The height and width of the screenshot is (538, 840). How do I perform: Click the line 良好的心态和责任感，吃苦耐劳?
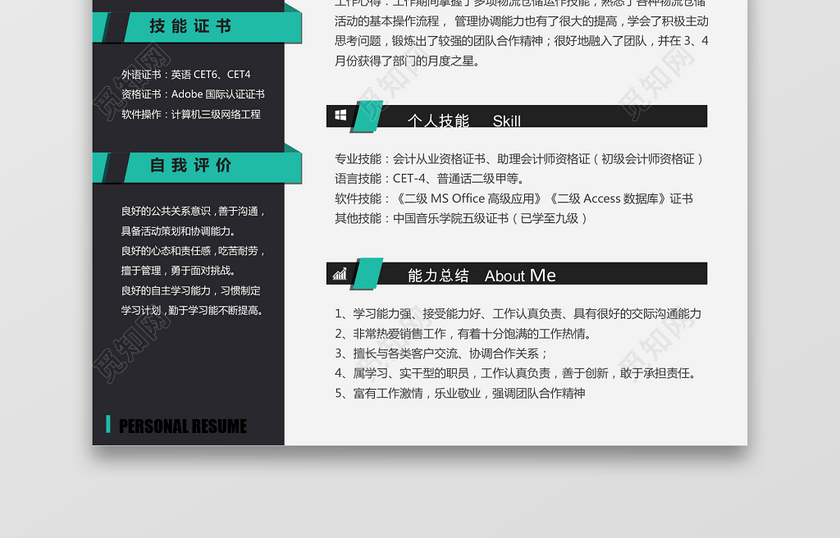pyautogui.click(x=193, y=251)
